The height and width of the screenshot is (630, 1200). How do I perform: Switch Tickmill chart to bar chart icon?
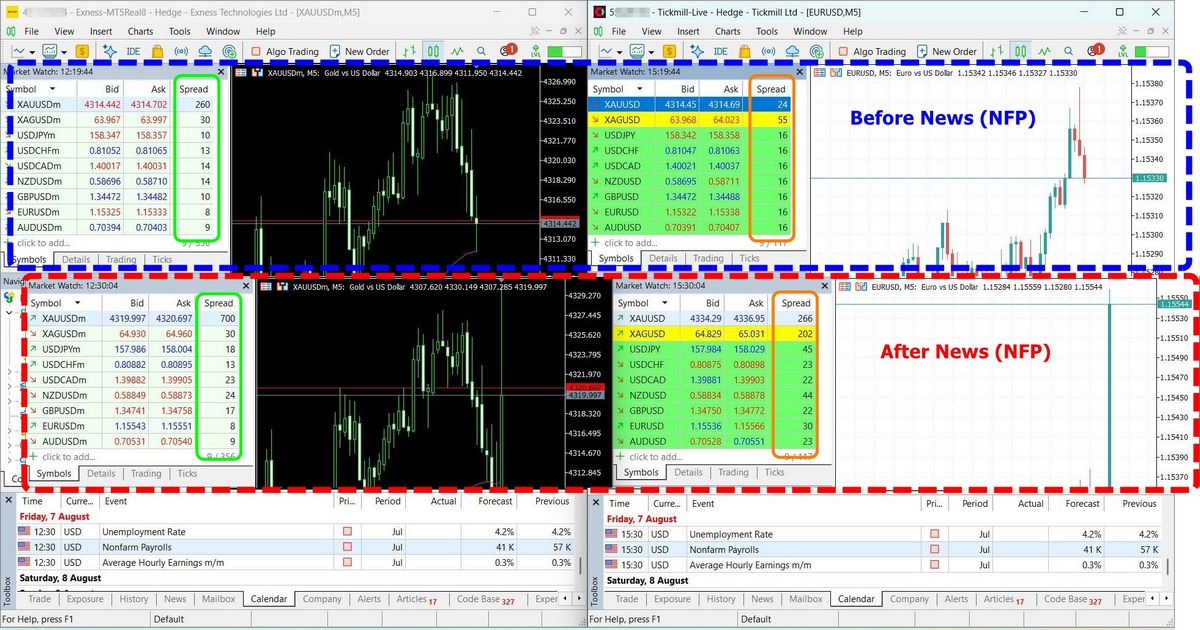pyautogui.click(x=996, y=51)
